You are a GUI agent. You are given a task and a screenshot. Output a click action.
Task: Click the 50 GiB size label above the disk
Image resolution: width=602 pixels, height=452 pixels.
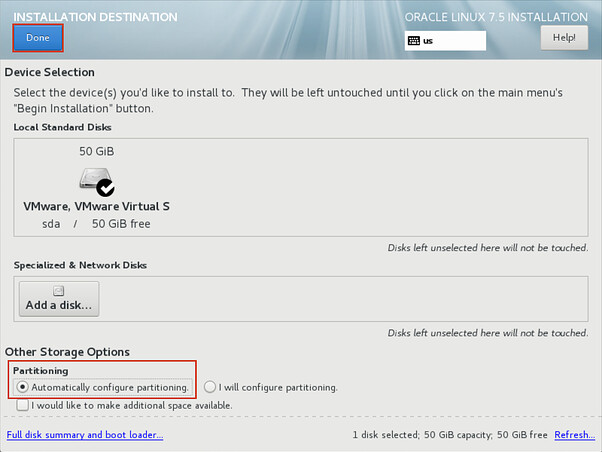coord(96,151)
